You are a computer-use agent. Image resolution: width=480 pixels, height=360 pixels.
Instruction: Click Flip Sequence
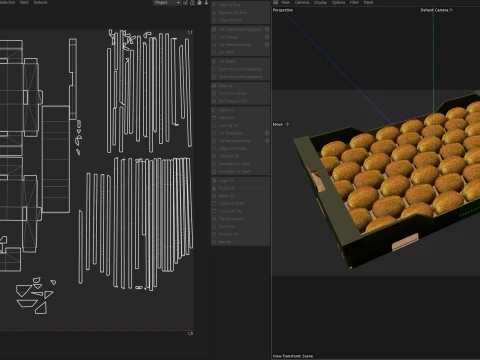pyautogui.click(x=240, y=219)
